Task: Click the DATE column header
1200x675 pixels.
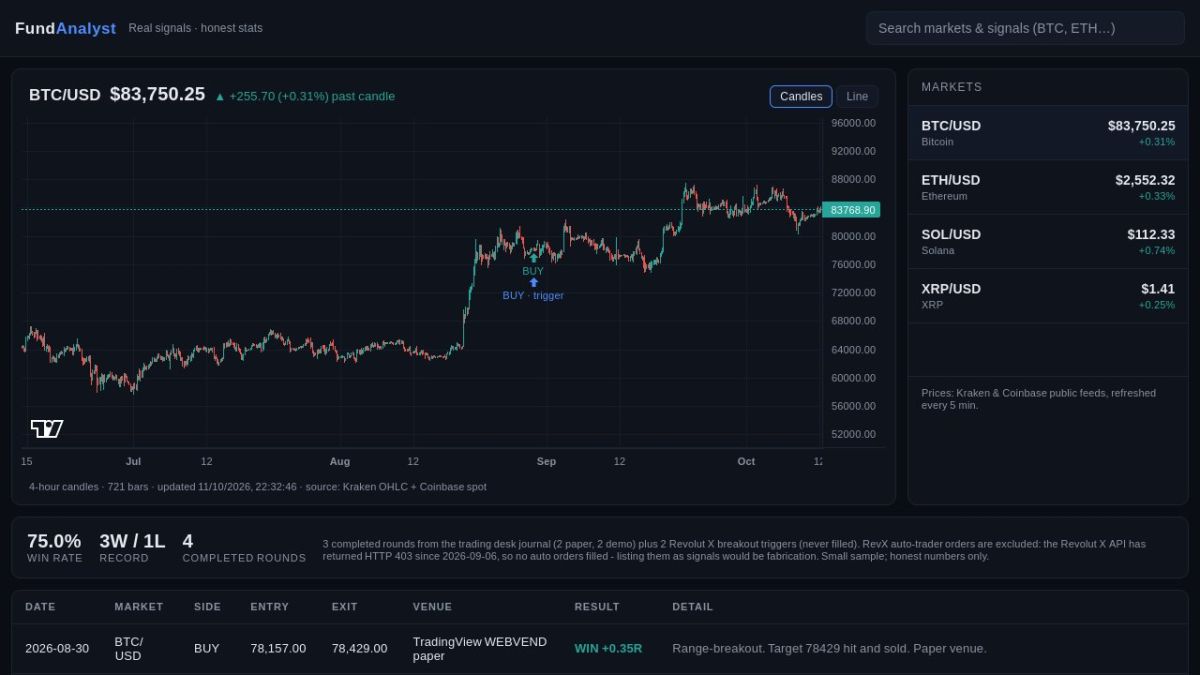Action: pyautogui.click(x=40, y=607)
